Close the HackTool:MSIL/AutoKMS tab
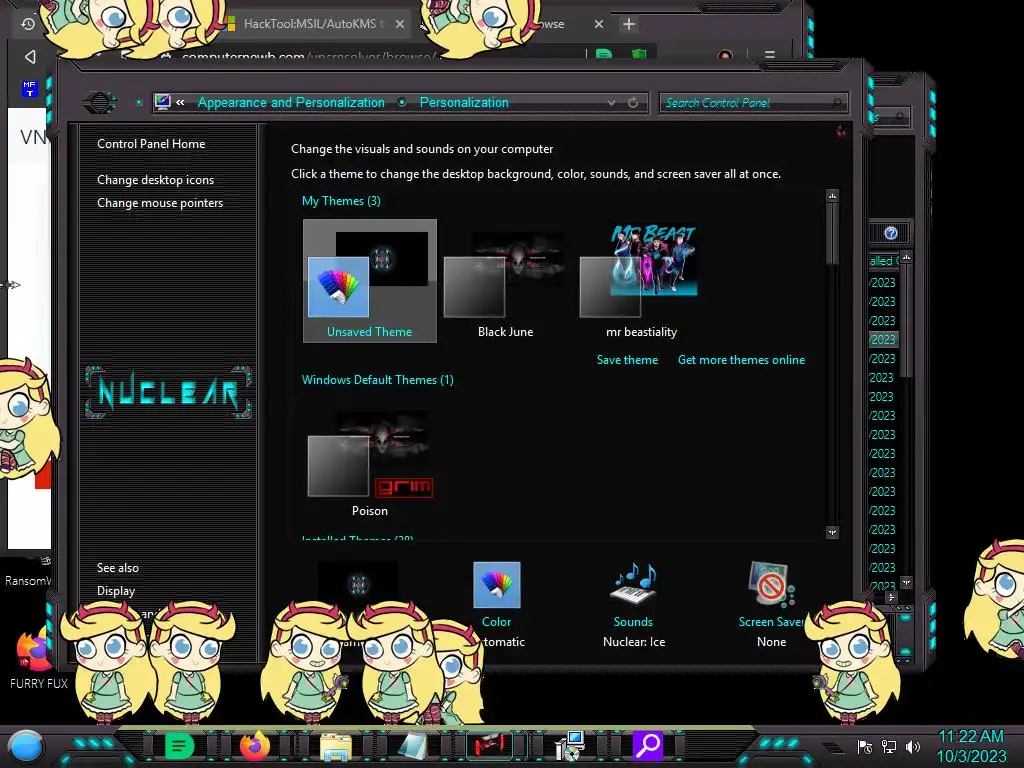 pos(400,24)
